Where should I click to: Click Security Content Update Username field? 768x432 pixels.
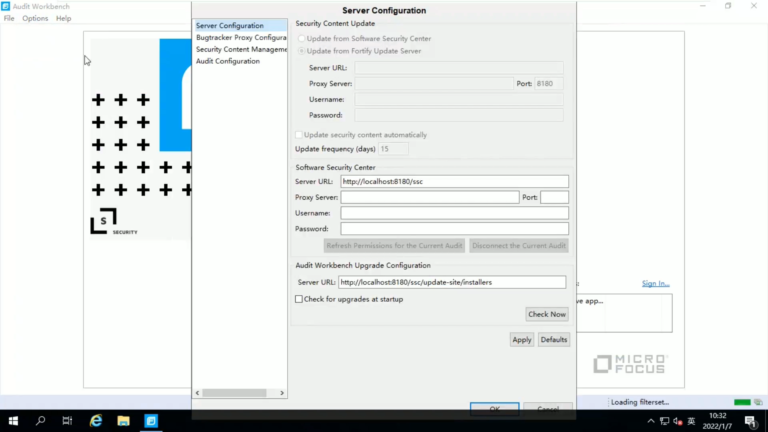coord(459,99)
